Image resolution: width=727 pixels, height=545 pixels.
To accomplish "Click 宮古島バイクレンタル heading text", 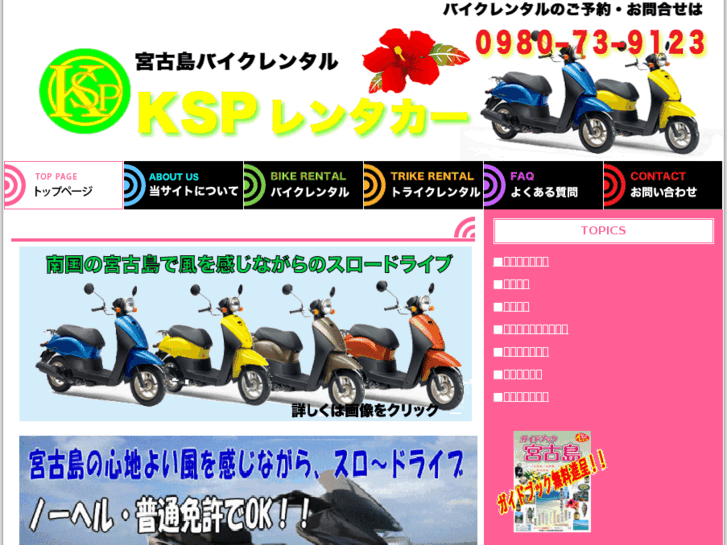I will [236, 62].
